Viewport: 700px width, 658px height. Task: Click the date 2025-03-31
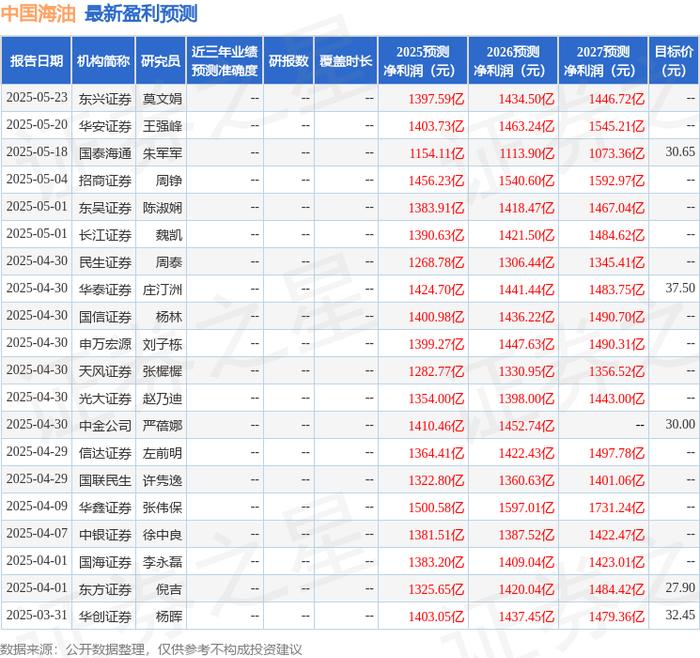pyautogui.click(x=37, y=615)
